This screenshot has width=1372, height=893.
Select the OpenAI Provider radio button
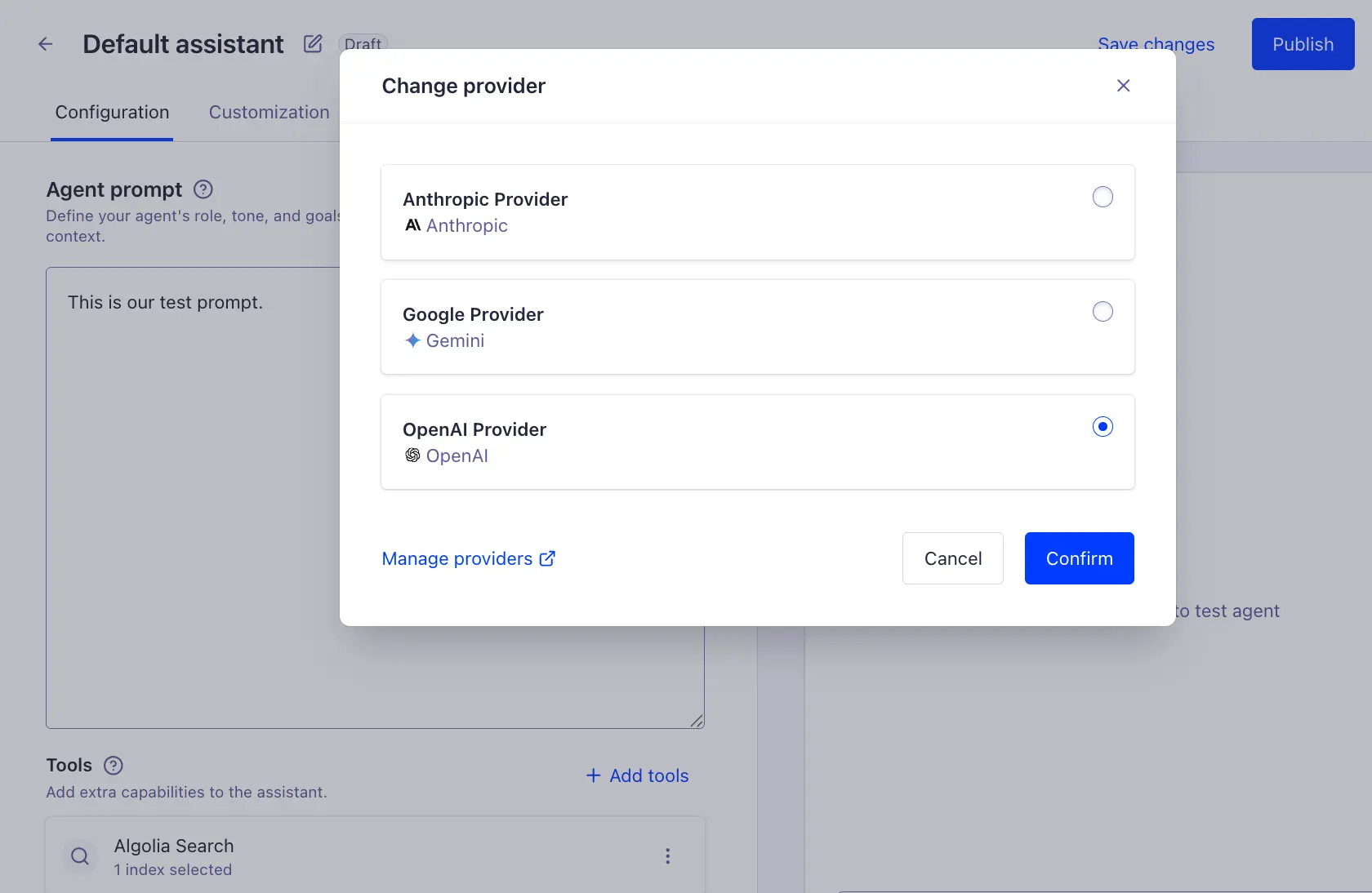point(1102,427)
